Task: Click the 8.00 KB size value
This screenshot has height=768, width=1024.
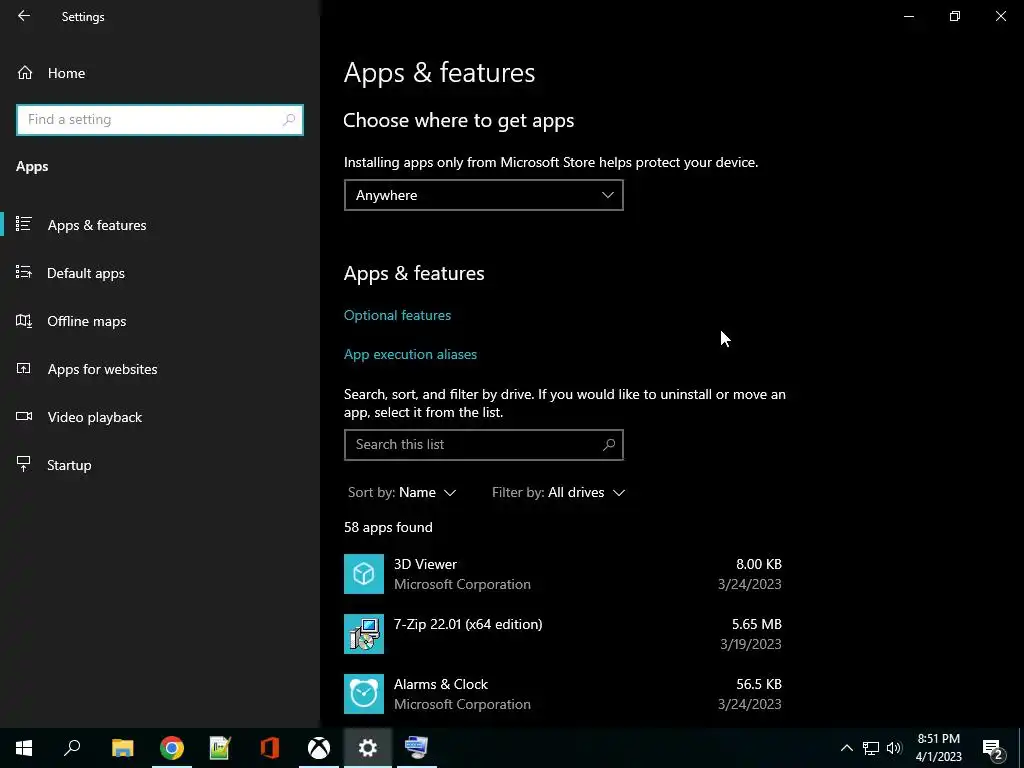Action: tap(759, 564)
